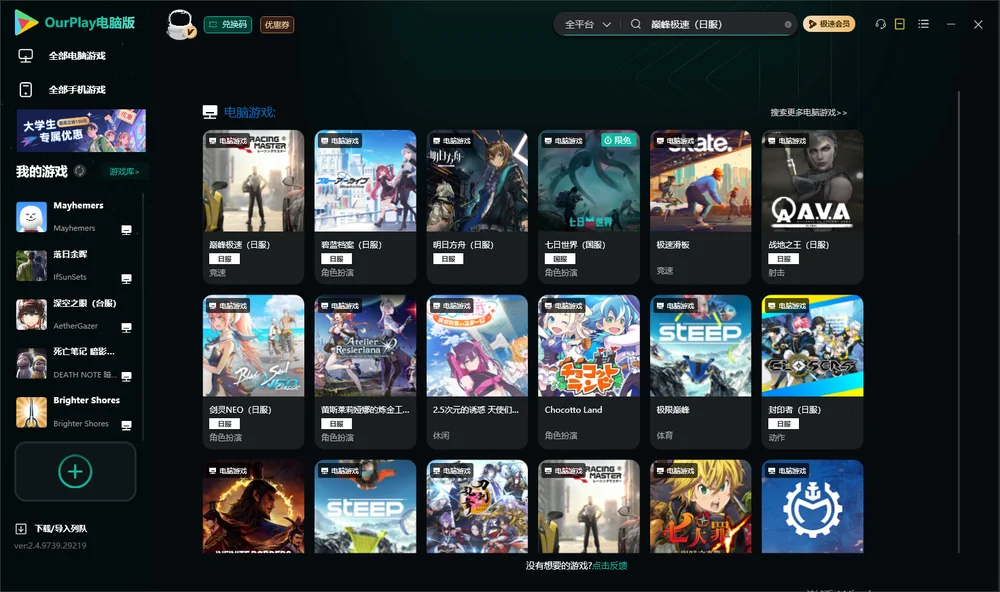1000x592 pixels.
Task: Go to 全部电脑游戏 section
Action: [x=77, y=56]
